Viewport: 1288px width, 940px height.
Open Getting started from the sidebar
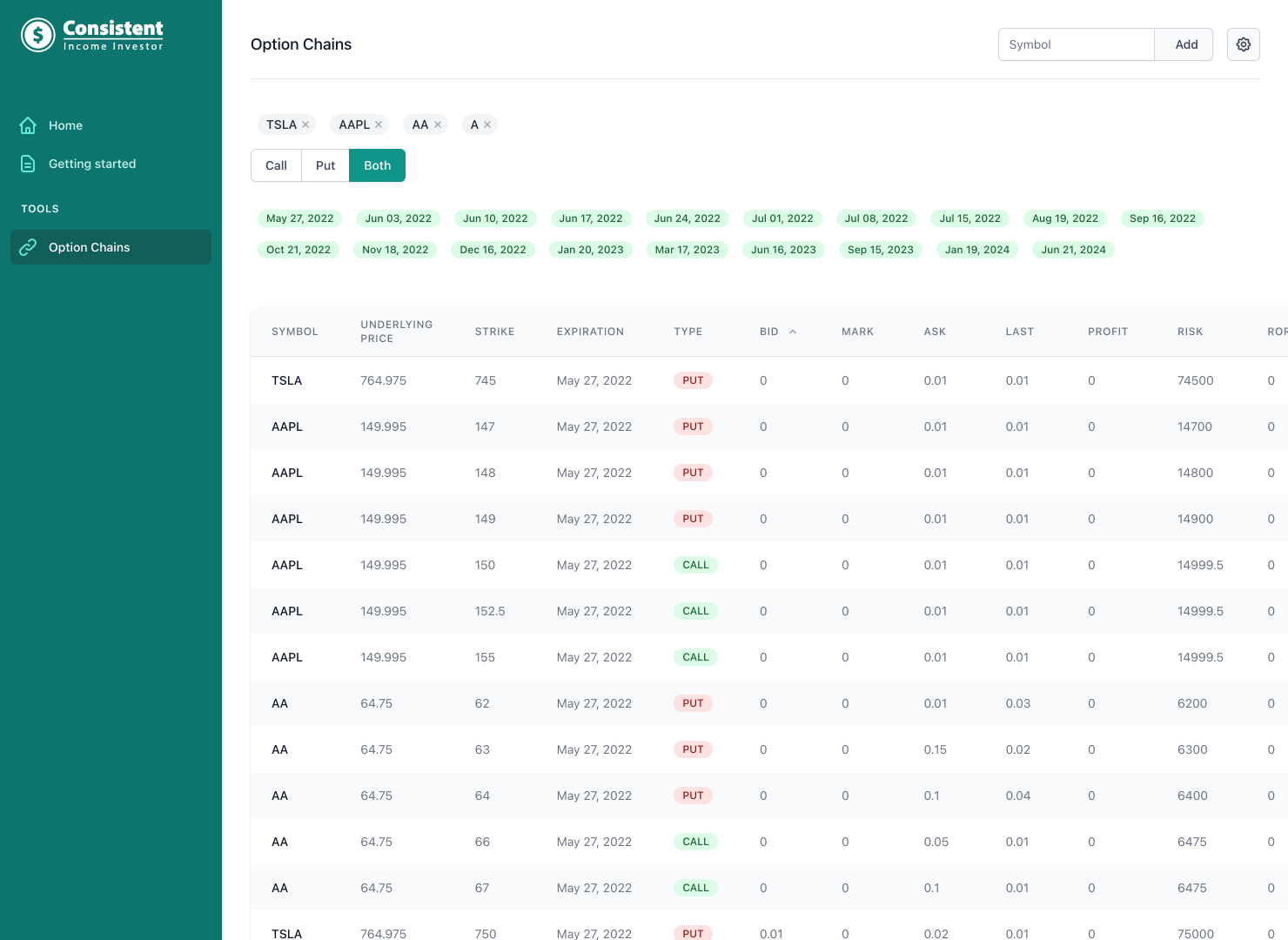click(x=92, y=164)
